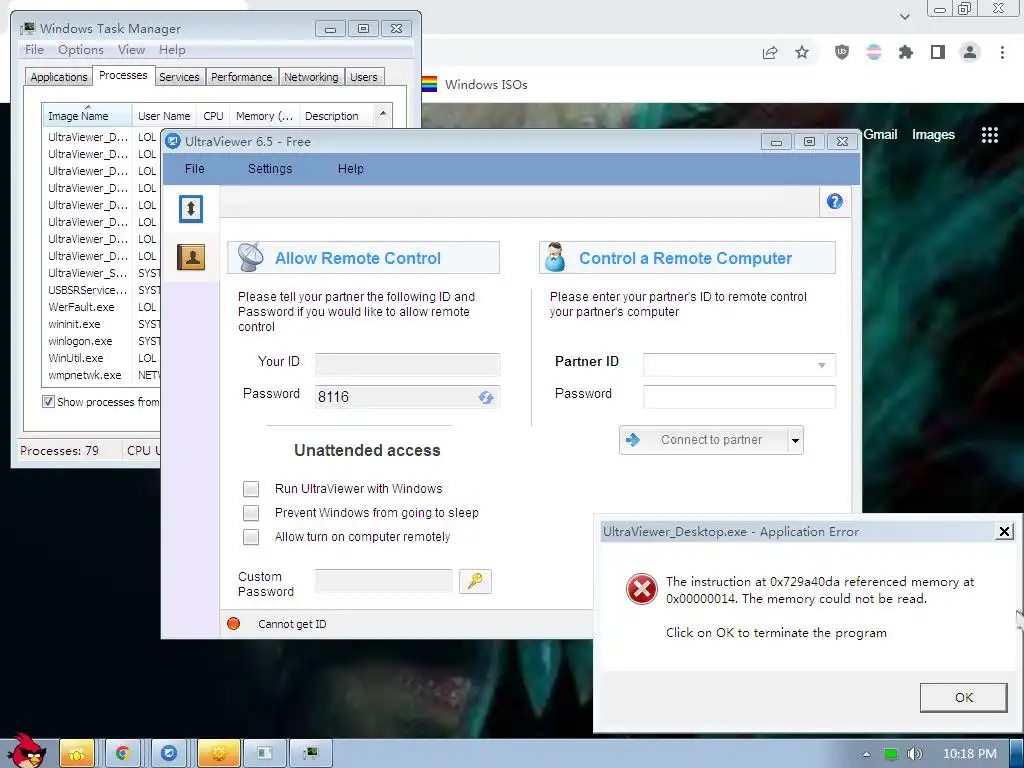Open the Chrome taskbar icon
This screenshot has height=768, width=1024.
[122, 753]
